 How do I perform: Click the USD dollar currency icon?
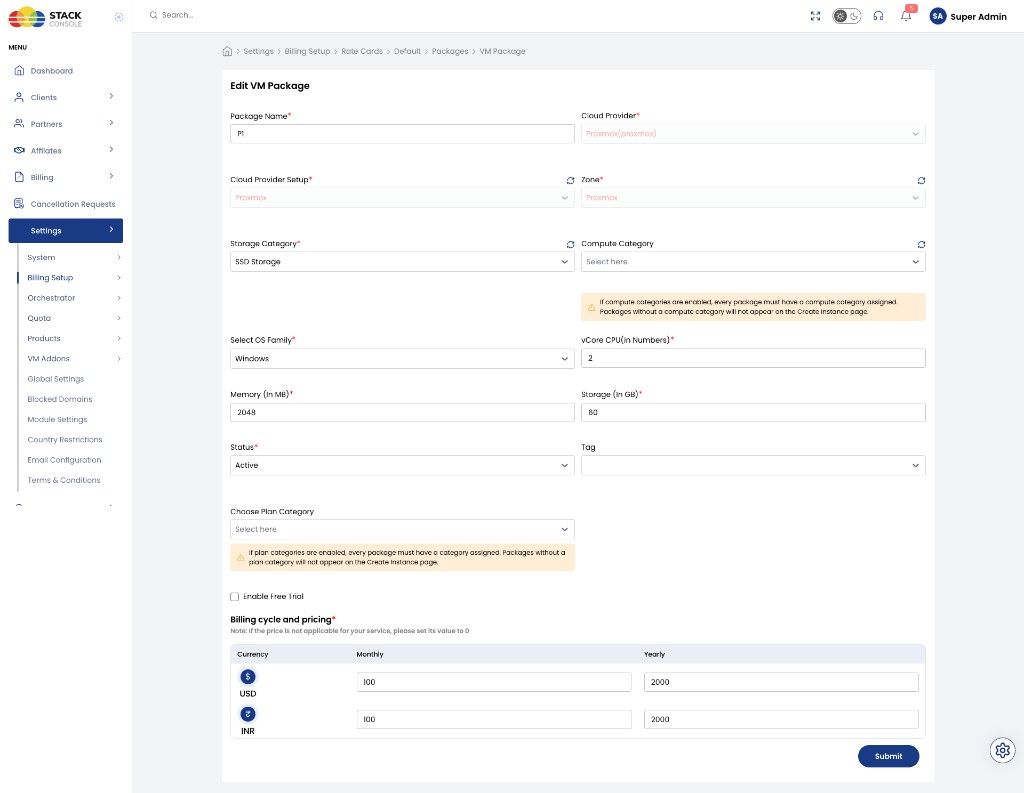[248, 677]
